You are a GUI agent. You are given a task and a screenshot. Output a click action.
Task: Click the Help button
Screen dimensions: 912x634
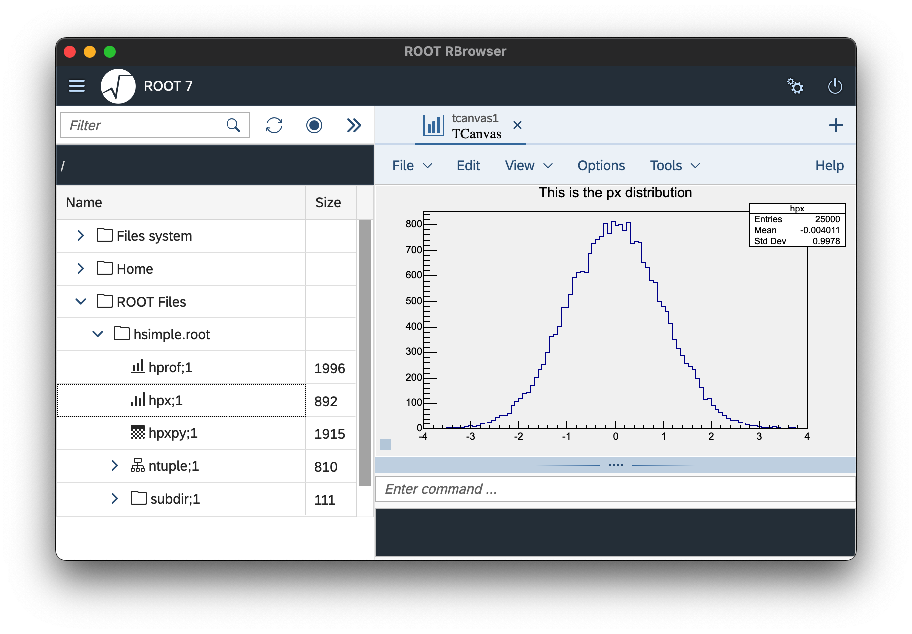[x=829, y=166]
